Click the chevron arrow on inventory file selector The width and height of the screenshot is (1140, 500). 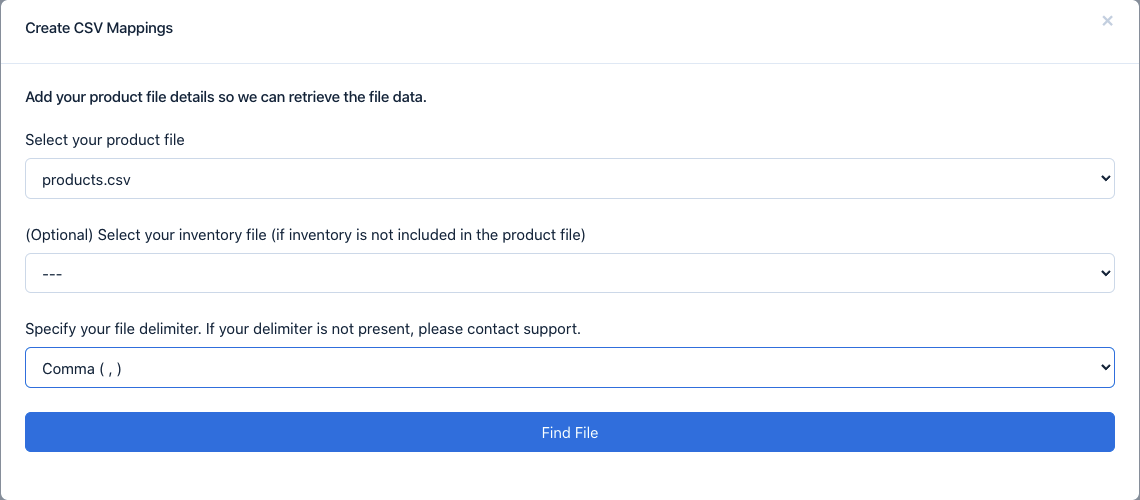(1105, 273)
